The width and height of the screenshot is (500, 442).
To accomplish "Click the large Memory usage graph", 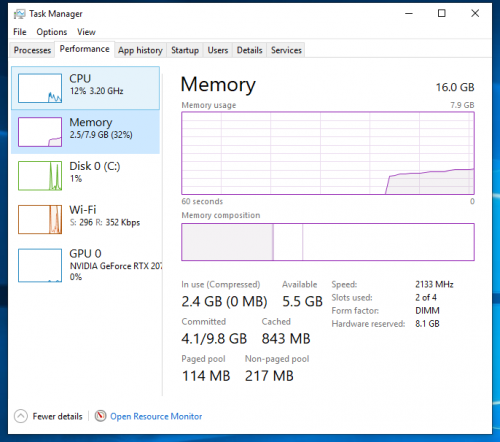I will click(x=328, y=153).
